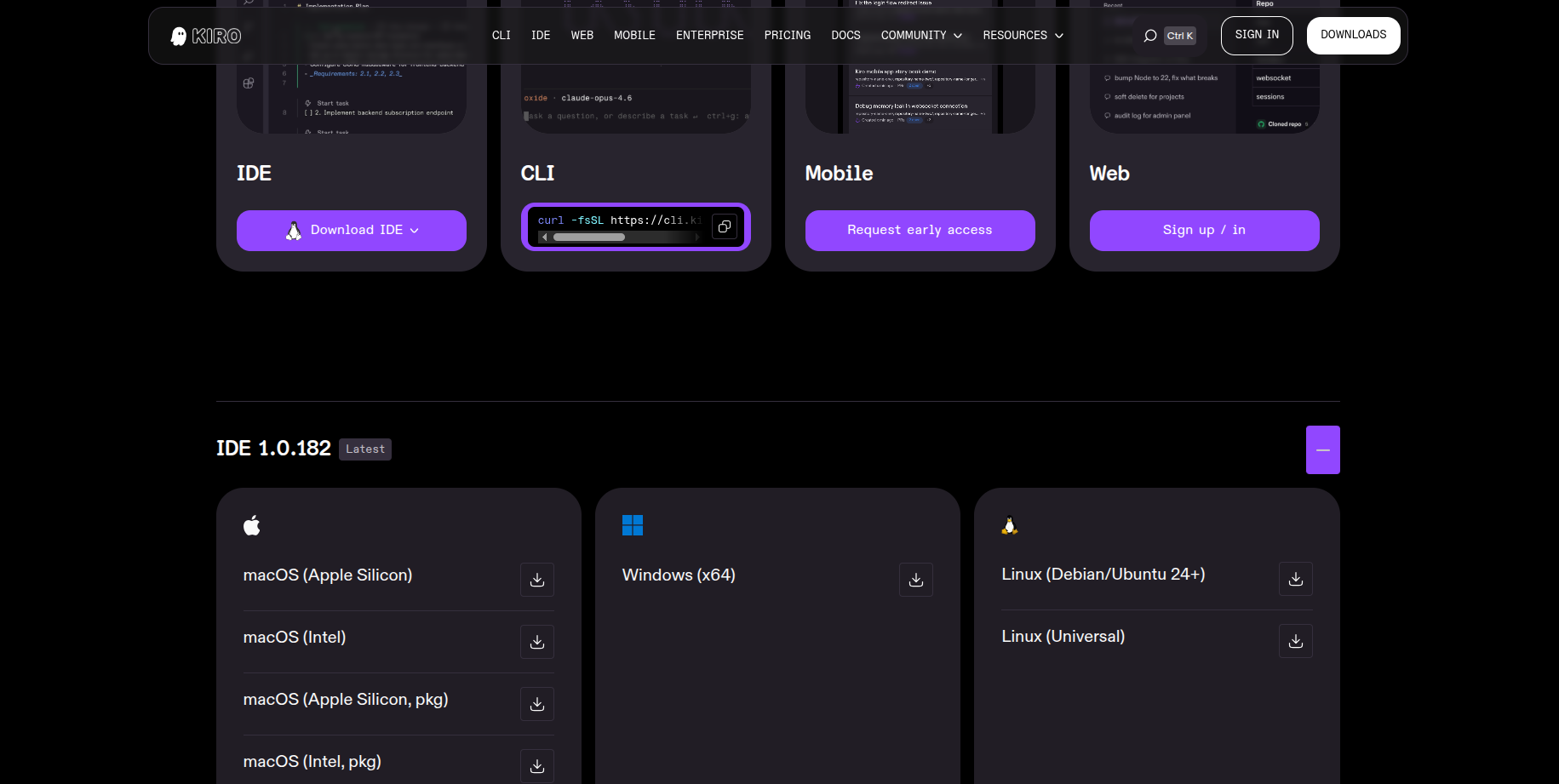The image size is (1559, 784).
Task: Go to the Pricing page
Action: (x=788, y=36)
